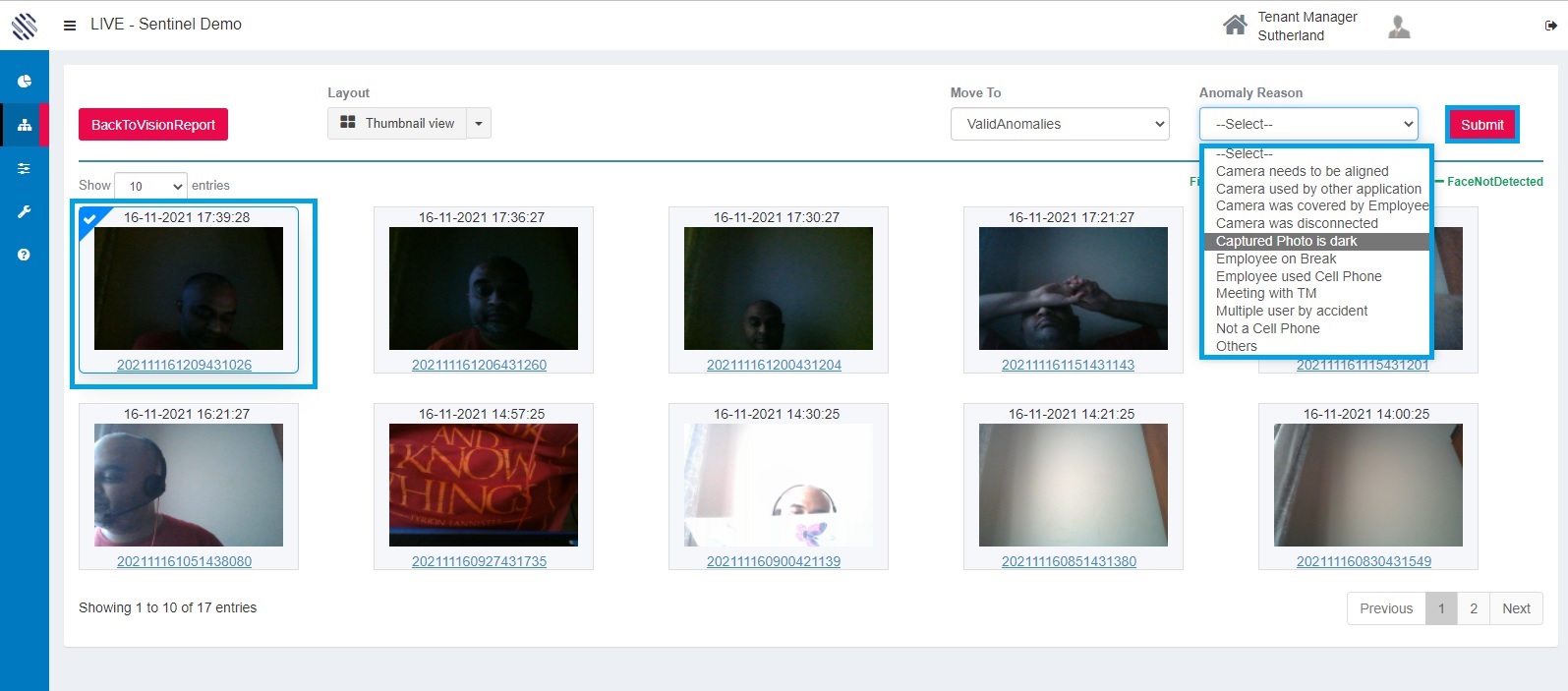Click the organization hierarchy sidebar icon
Screen dimensions: 1568x691
(25, 125)
